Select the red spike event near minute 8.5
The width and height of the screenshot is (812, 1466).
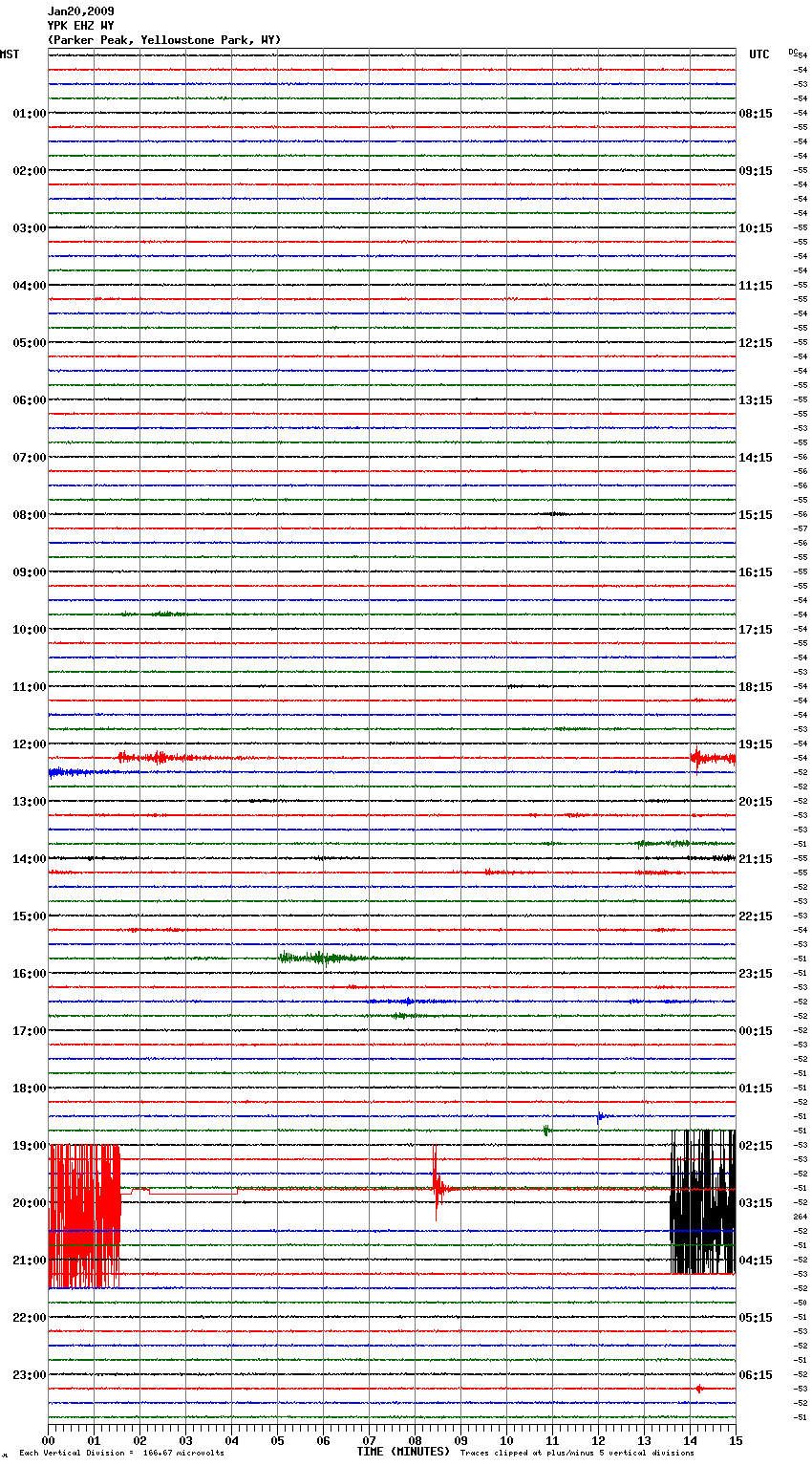pos(438,1183)
